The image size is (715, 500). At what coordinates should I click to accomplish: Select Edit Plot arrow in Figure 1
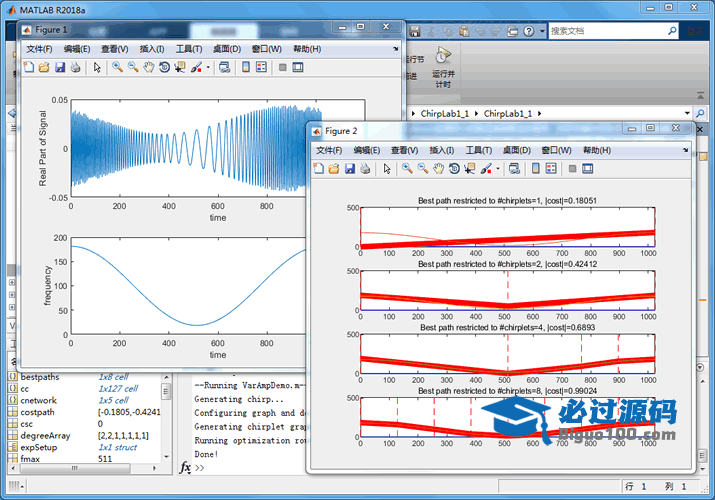click(x=97, y=67)
